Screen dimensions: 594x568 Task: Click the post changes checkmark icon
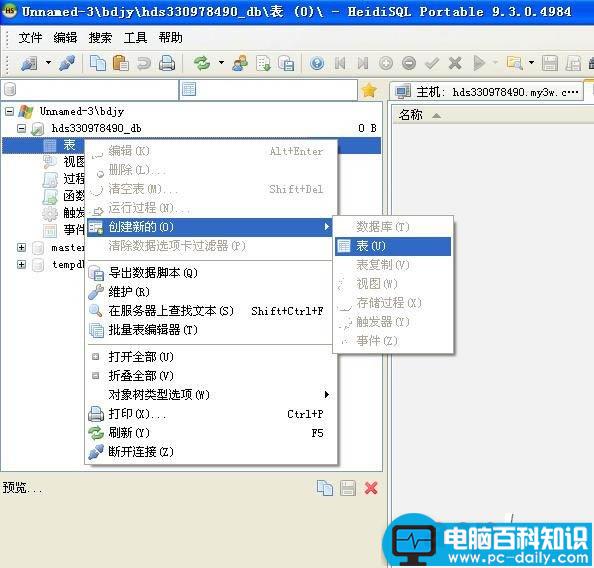click(x=432, y=63)
